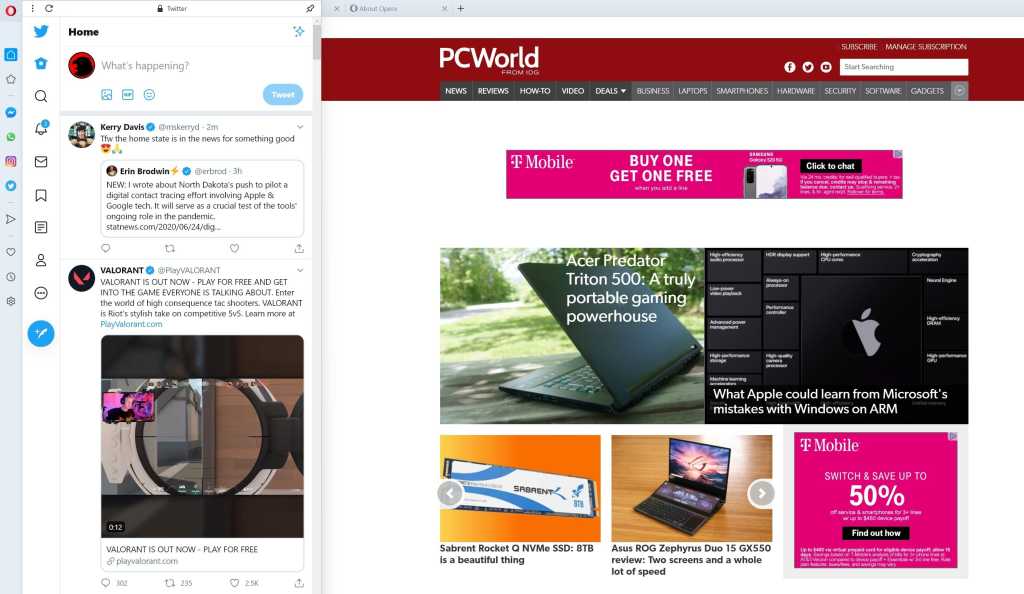Click the Tweet submit button
Screen dimensions: 1024x594
pos(283,95)
